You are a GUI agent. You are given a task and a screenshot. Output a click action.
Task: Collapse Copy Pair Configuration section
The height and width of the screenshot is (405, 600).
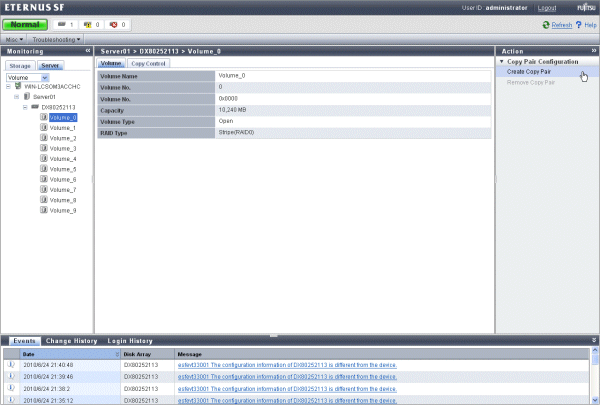pyautogui.click(x=502, y=61)
